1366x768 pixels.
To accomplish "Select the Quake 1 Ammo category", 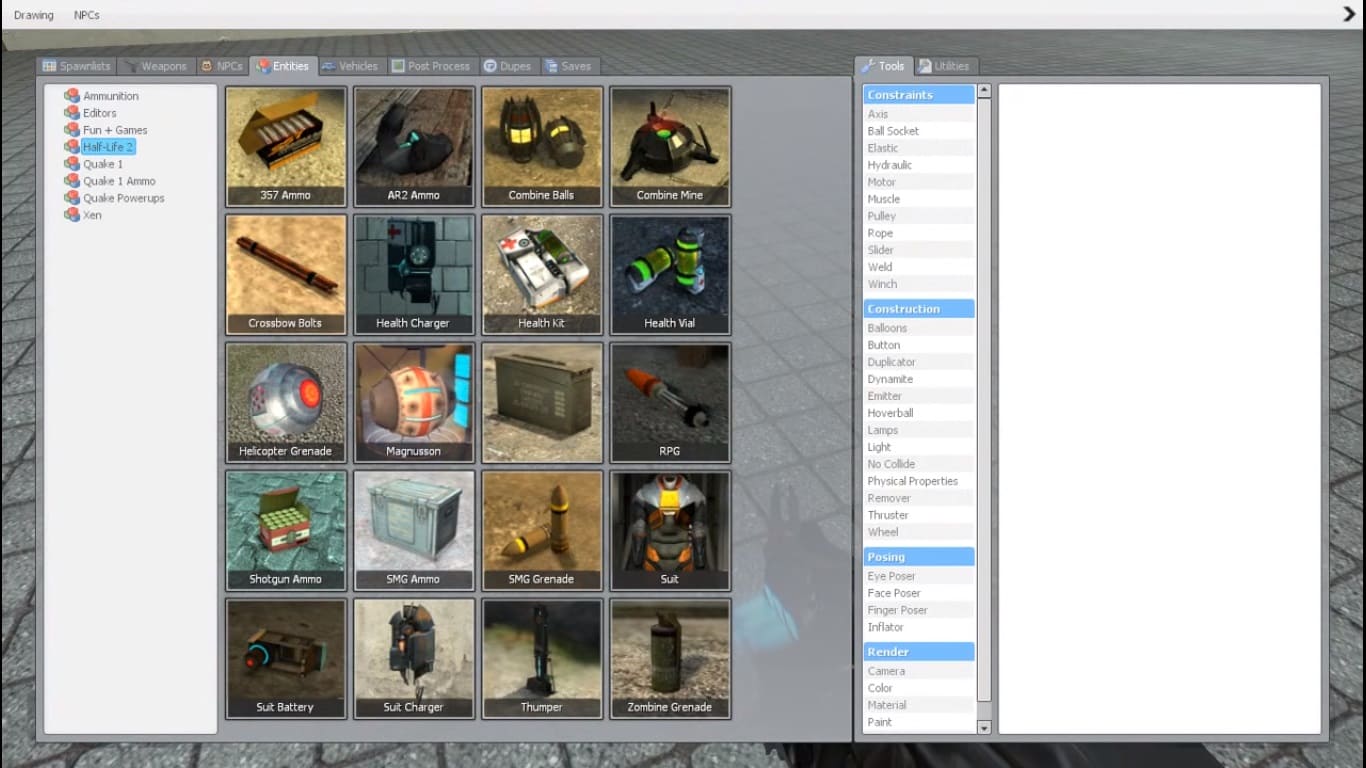I will point(110,181).
